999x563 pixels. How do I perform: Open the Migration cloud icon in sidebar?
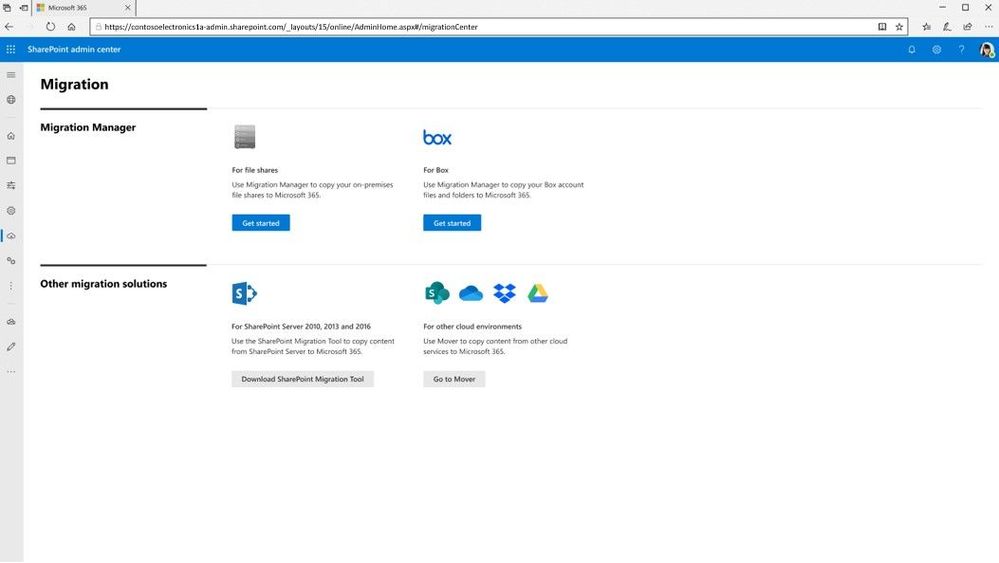click(x=11, y=236)
